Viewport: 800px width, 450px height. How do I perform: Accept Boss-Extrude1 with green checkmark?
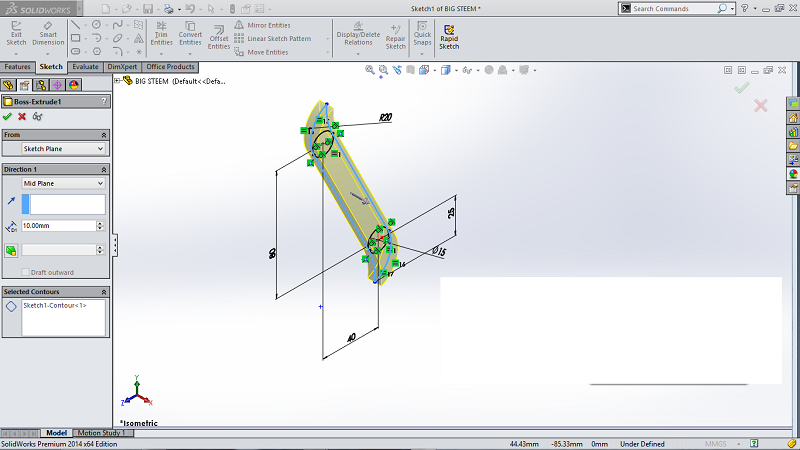click(7, 116)
